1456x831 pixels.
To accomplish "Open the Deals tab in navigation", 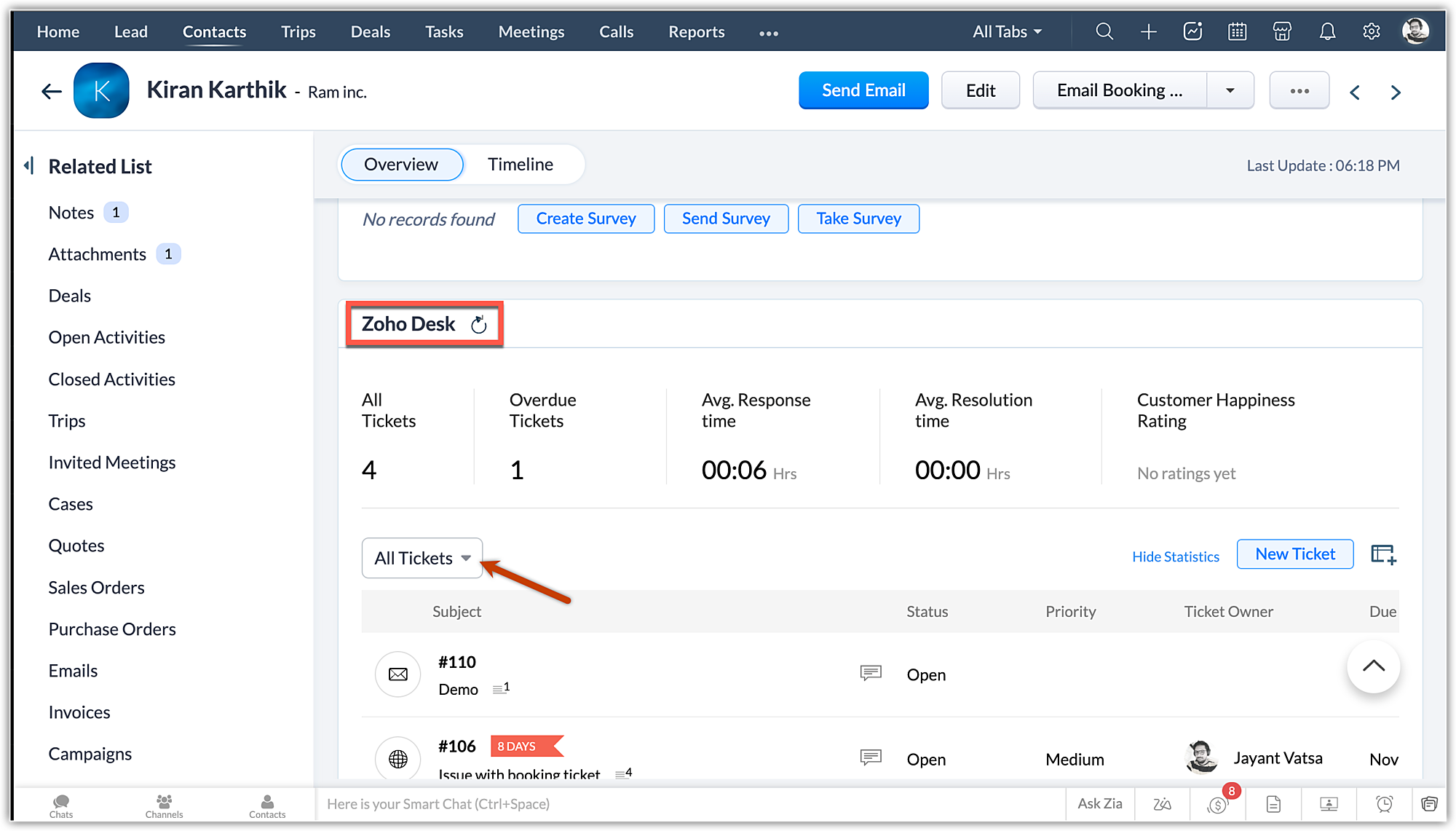I will pos(370,32).
